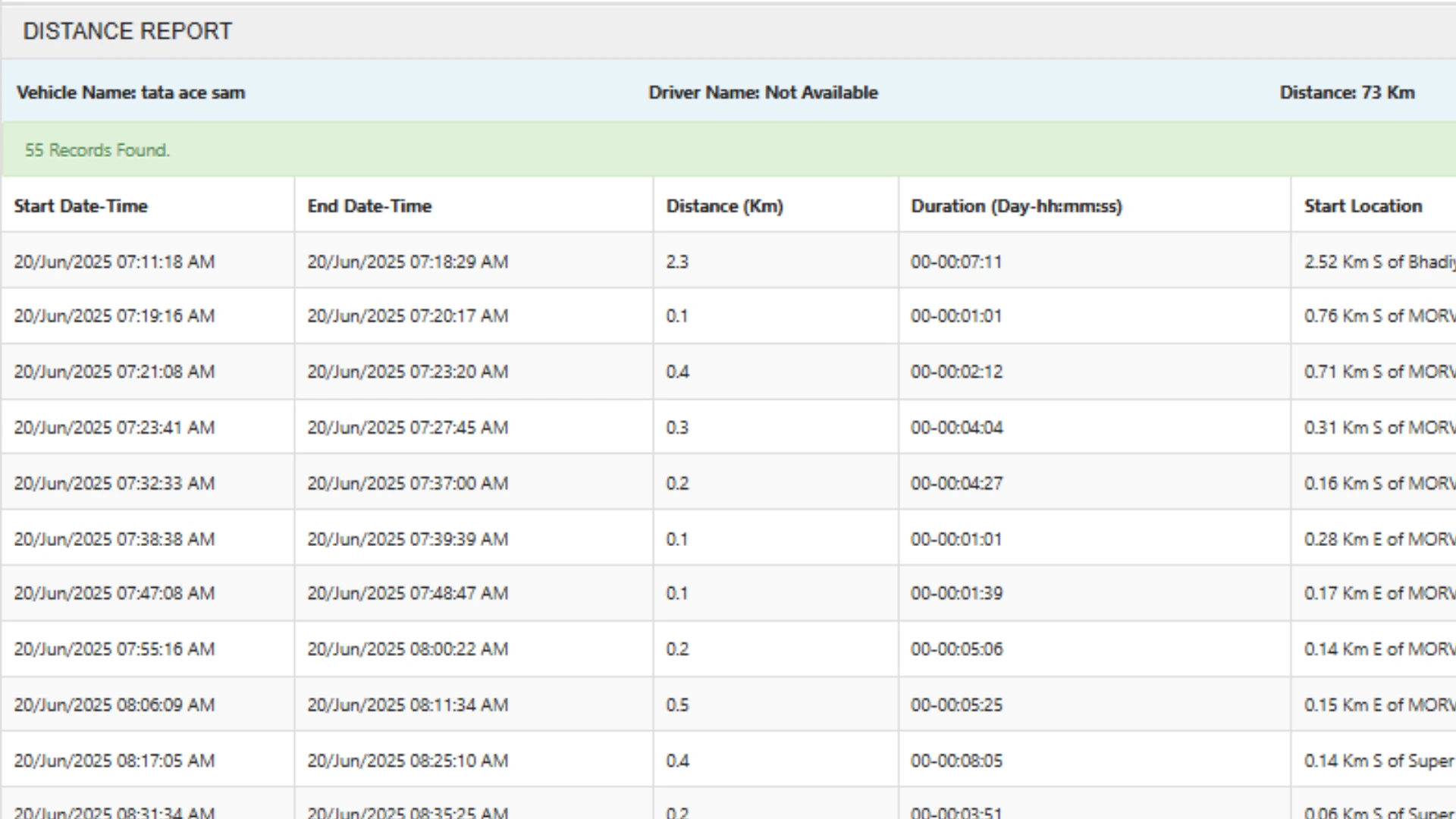This screenshot has height=819, width=1456.
Task: Click start time 07:23:41 AM cell
Action: pyautogui.click(x=114, y=428)
